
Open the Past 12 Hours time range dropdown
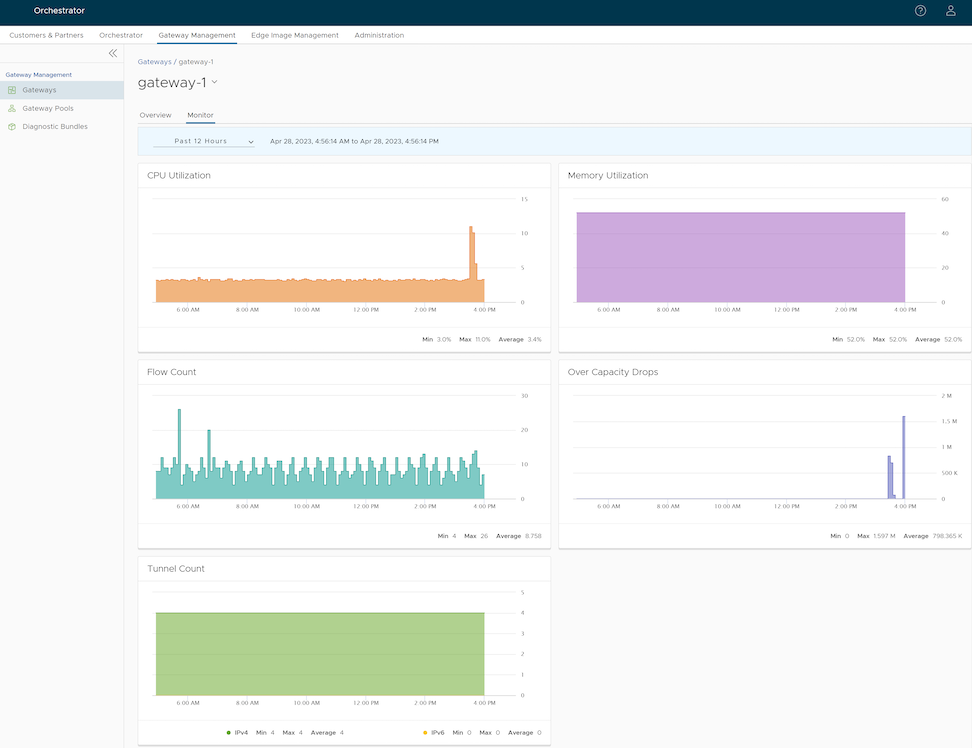click(x=204, y=141)
